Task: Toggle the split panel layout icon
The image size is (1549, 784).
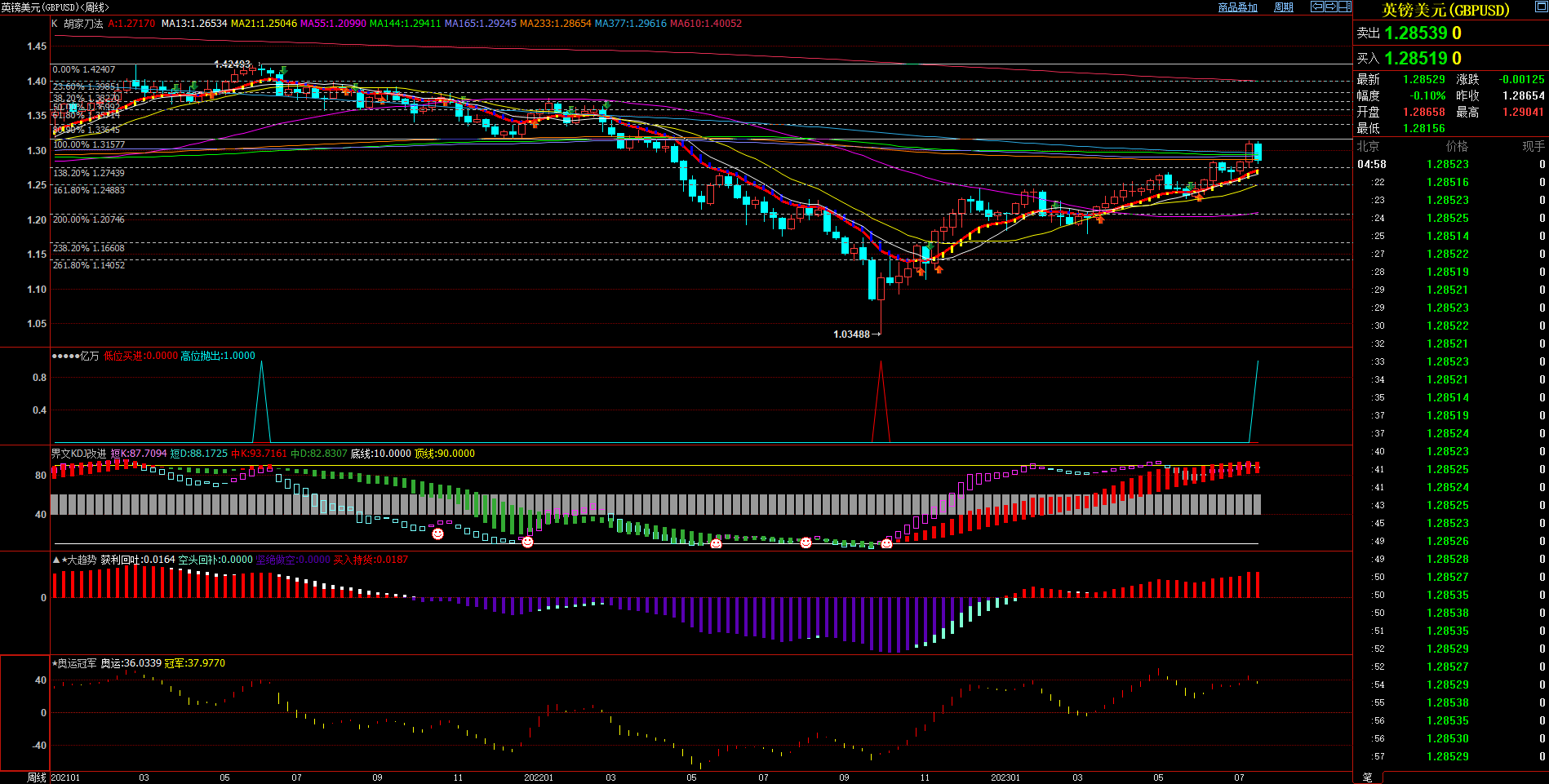Action: 1345,7
